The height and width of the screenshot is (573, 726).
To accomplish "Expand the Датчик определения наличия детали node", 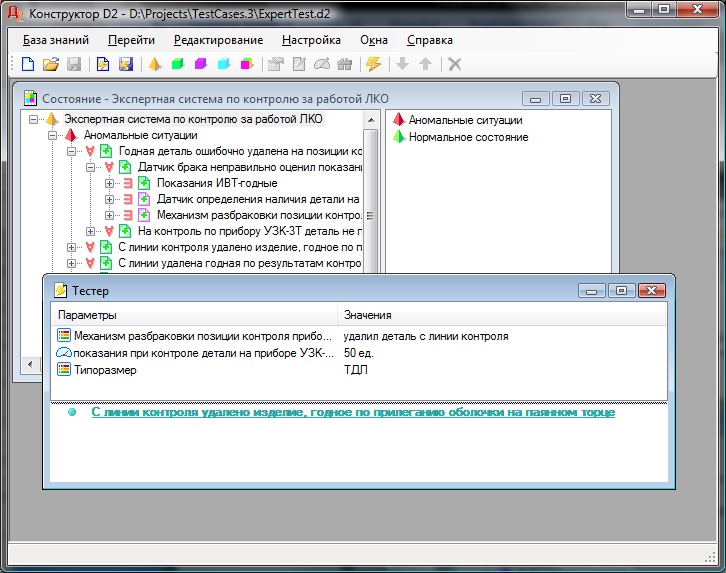I will (110, 199).
